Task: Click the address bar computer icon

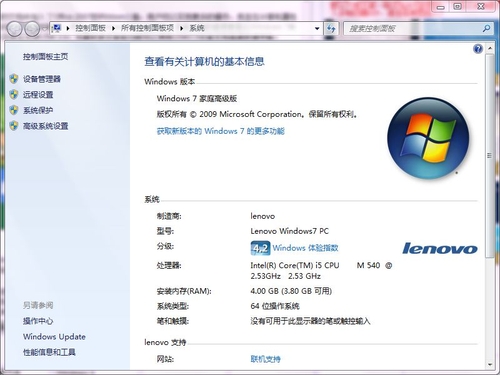Action: coord(57,28)
